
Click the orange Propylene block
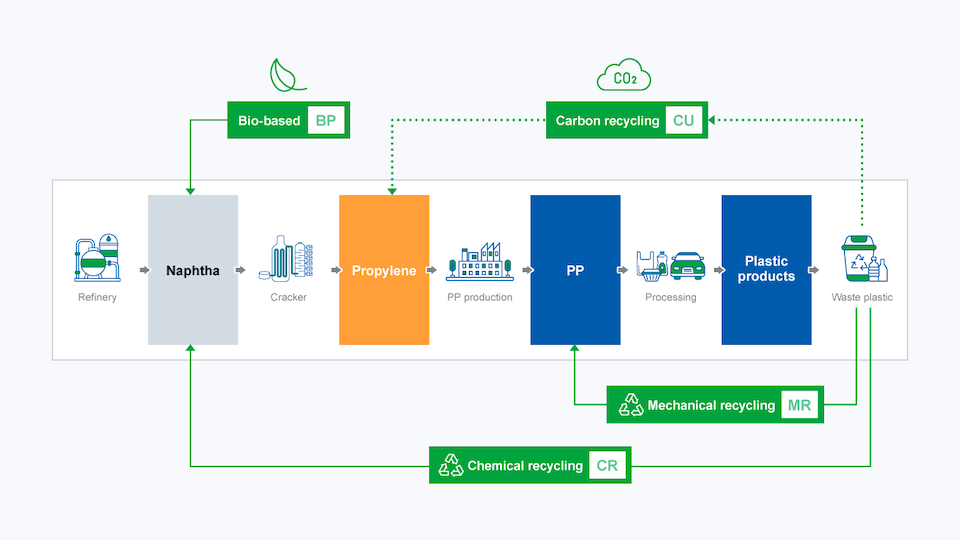(x=384, y=270)
